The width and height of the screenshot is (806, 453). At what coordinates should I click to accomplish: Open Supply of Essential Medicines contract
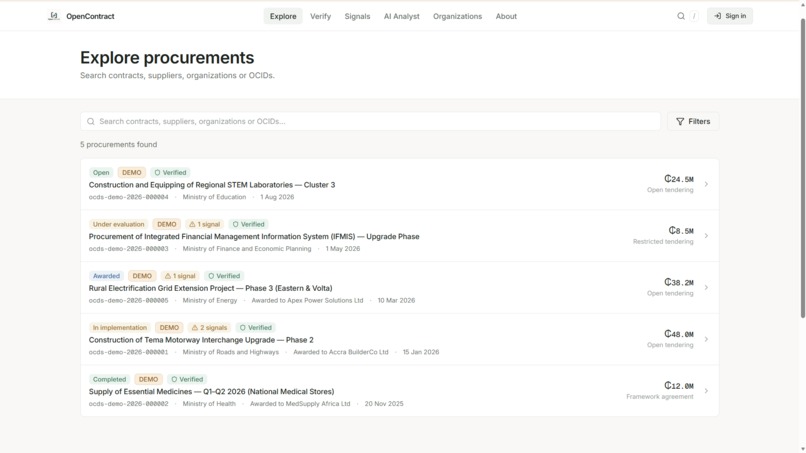(211, 391)
